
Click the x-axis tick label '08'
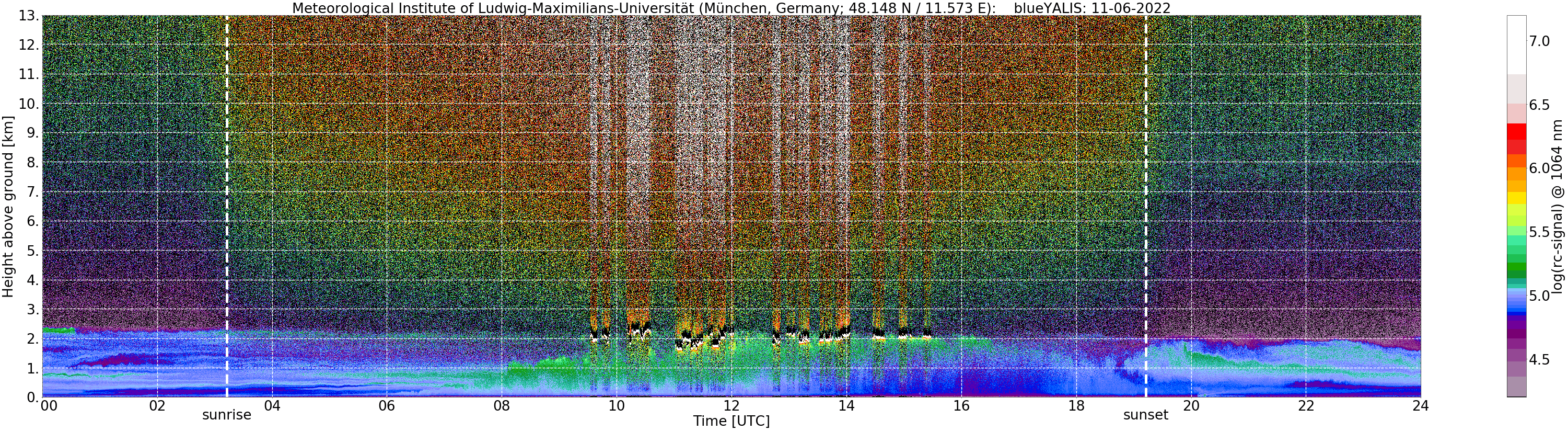pyautogui.click(x=502, y=406)
